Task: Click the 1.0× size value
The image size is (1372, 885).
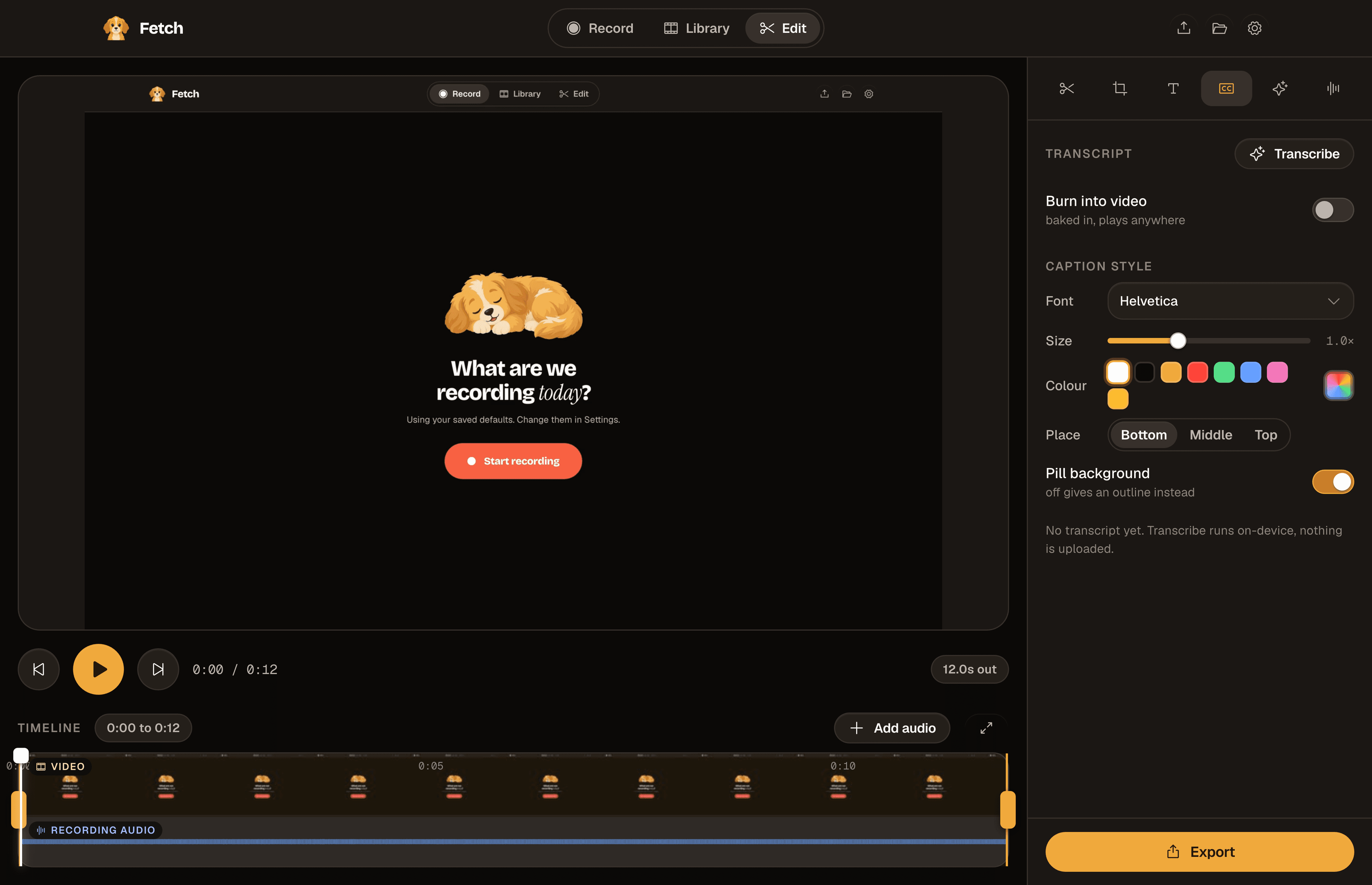Action: pos(1339,341)
